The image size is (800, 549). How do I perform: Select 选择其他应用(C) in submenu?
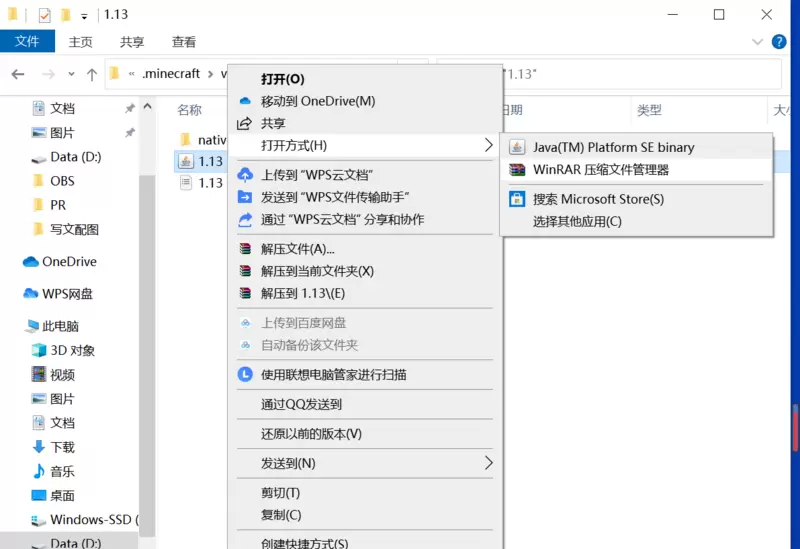click(636, 221)
